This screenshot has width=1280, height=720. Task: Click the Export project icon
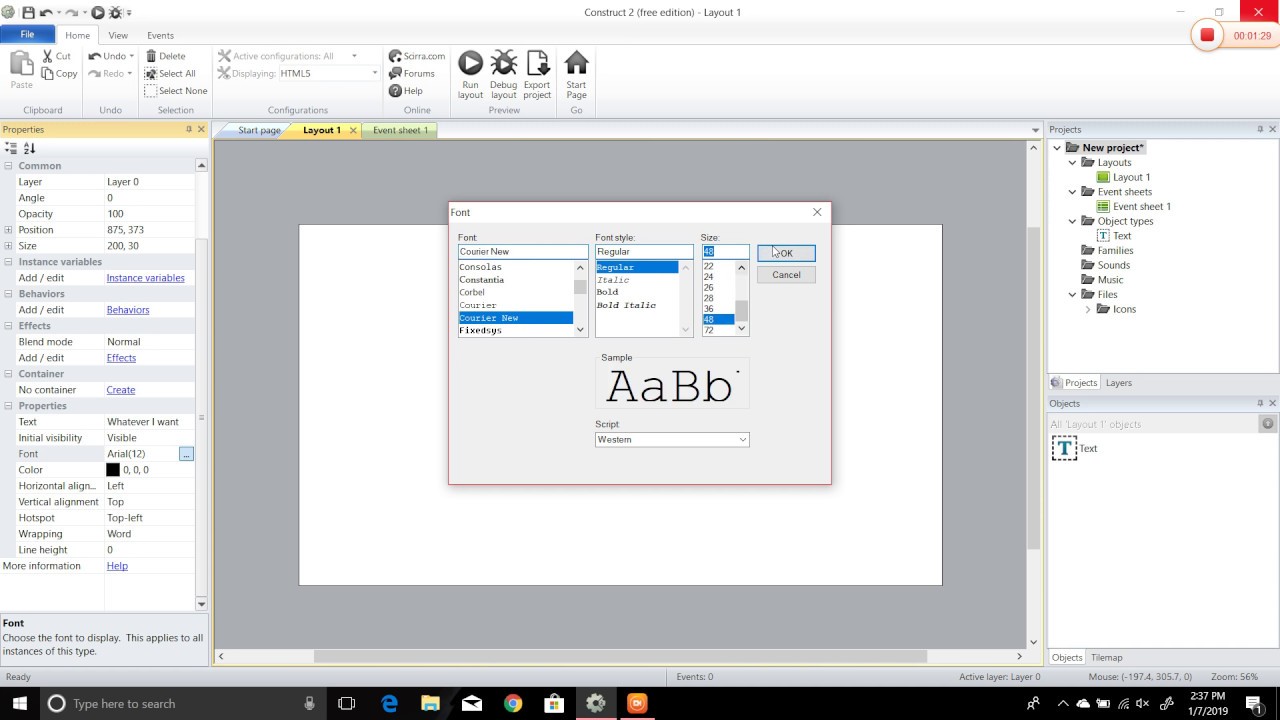pyautogui.click(x=537, y=64)
